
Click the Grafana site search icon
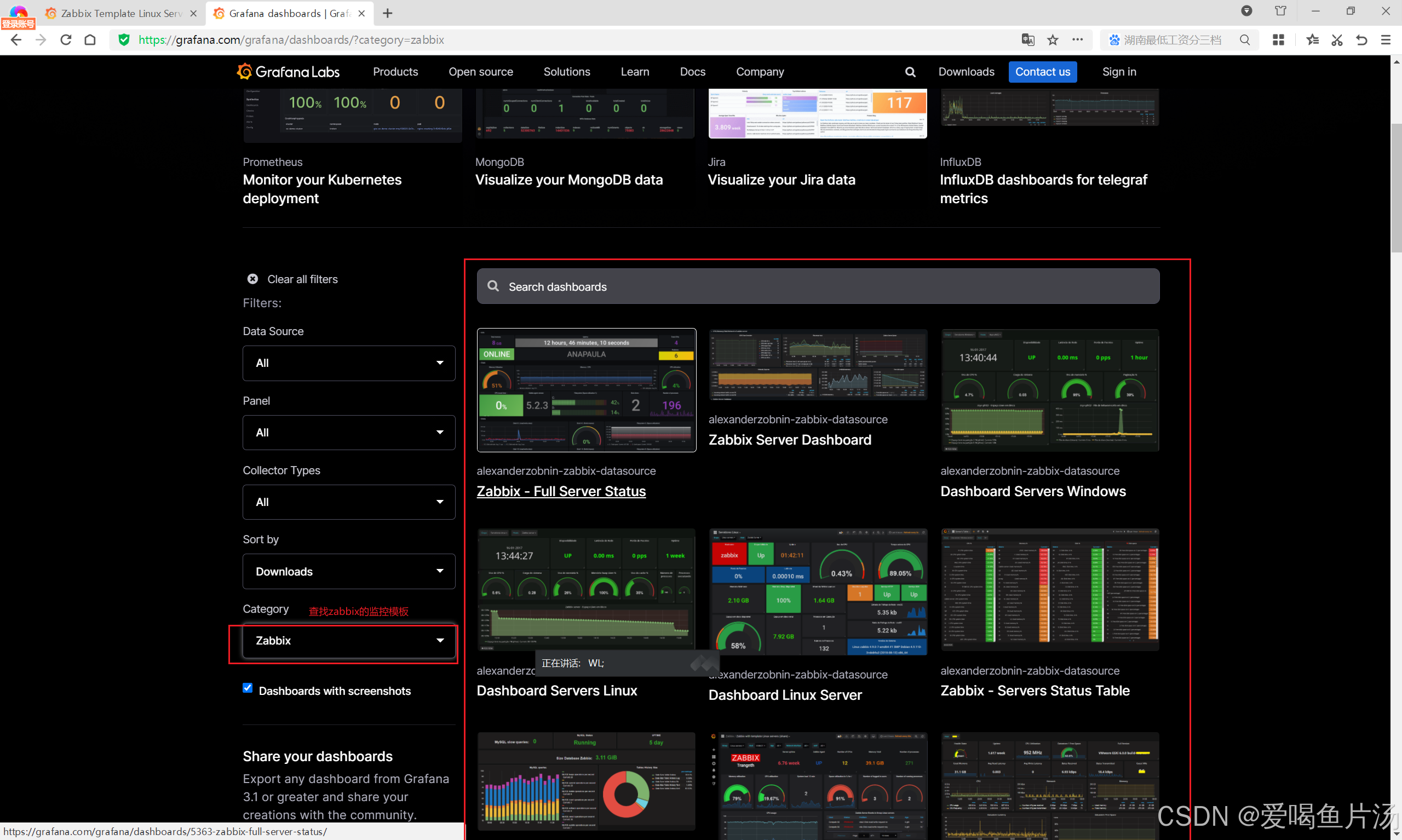coord(910,72)
